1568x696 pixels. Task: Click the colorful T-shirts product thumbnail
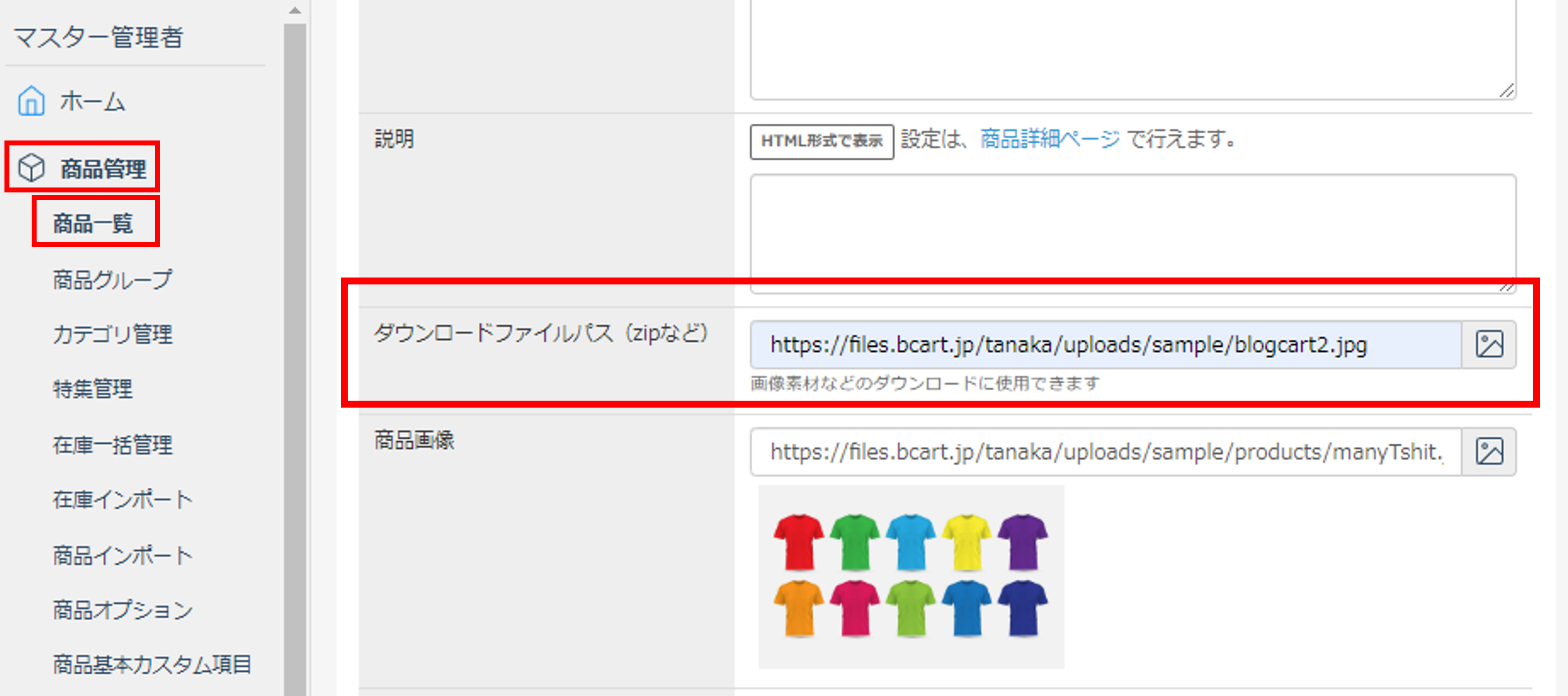[x=911, y=576]
